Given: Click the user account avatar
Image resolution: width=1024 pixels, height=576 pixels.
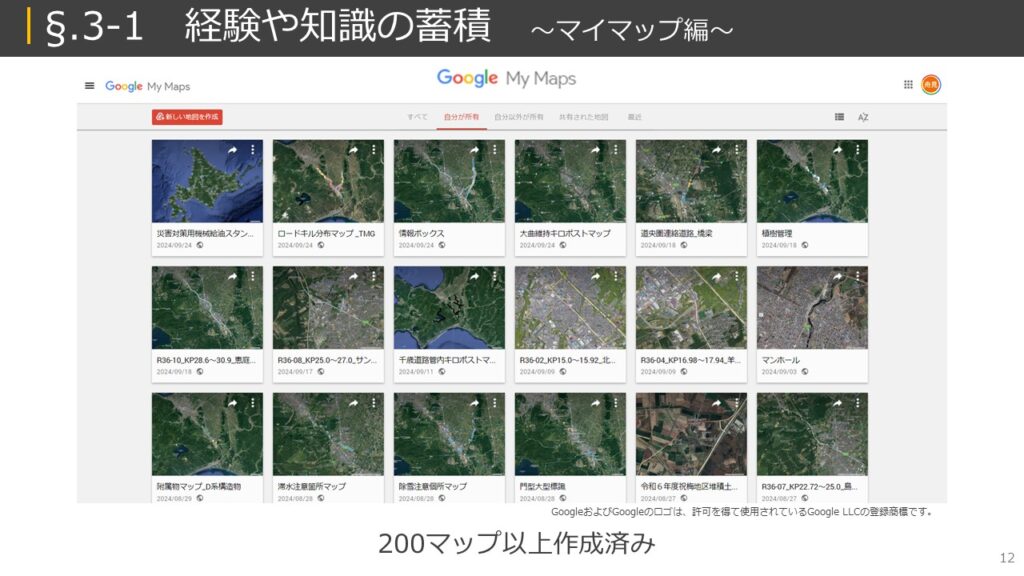Looking at the screenshot, I should tap(931, 86).
